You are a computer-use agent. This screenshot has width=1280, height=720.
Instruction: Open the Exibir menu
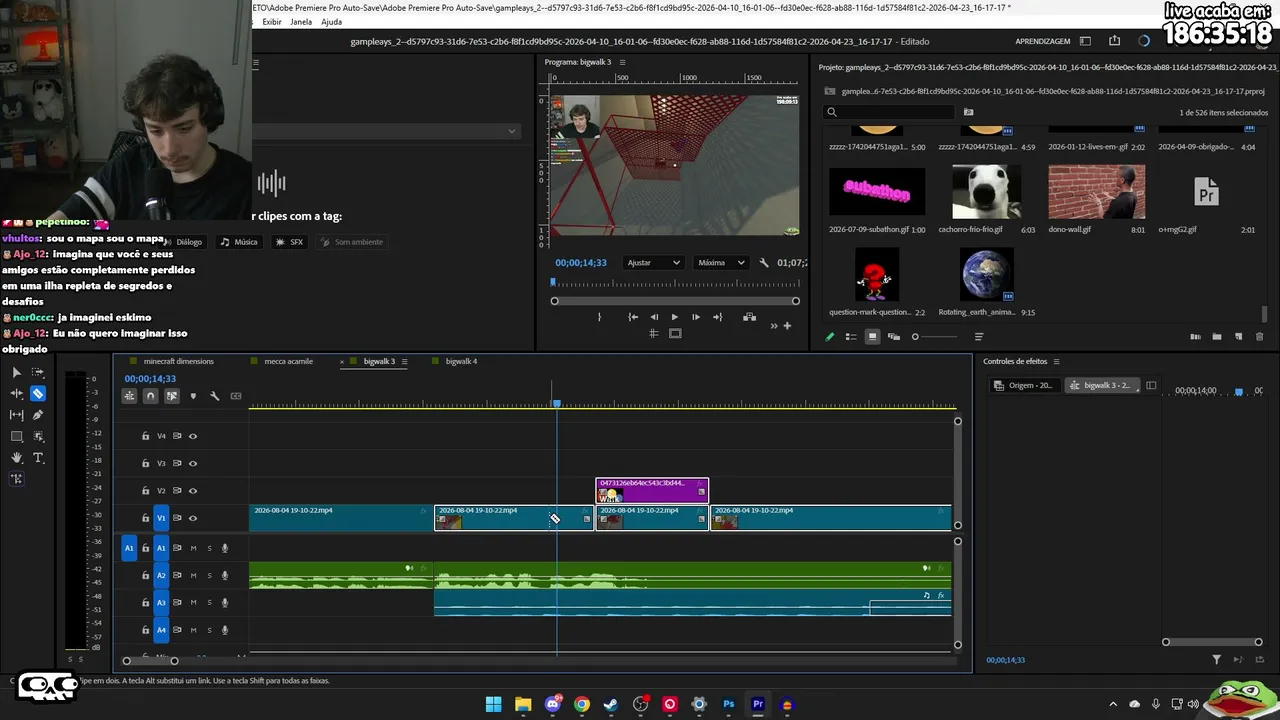272,22
